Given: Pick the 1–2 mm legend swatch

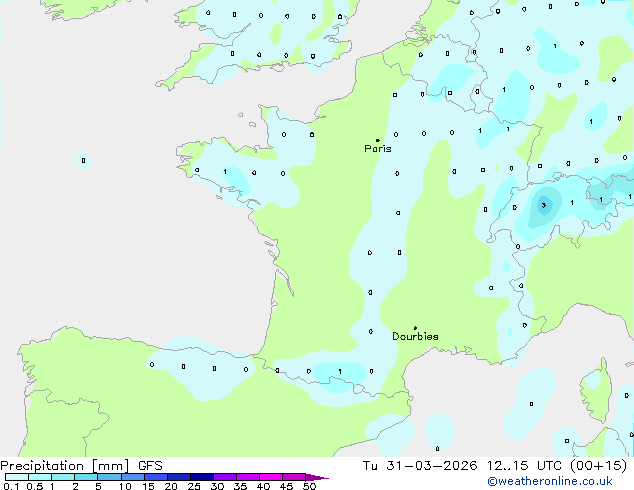Looking at the screenshot, I should tap(63, 477).
